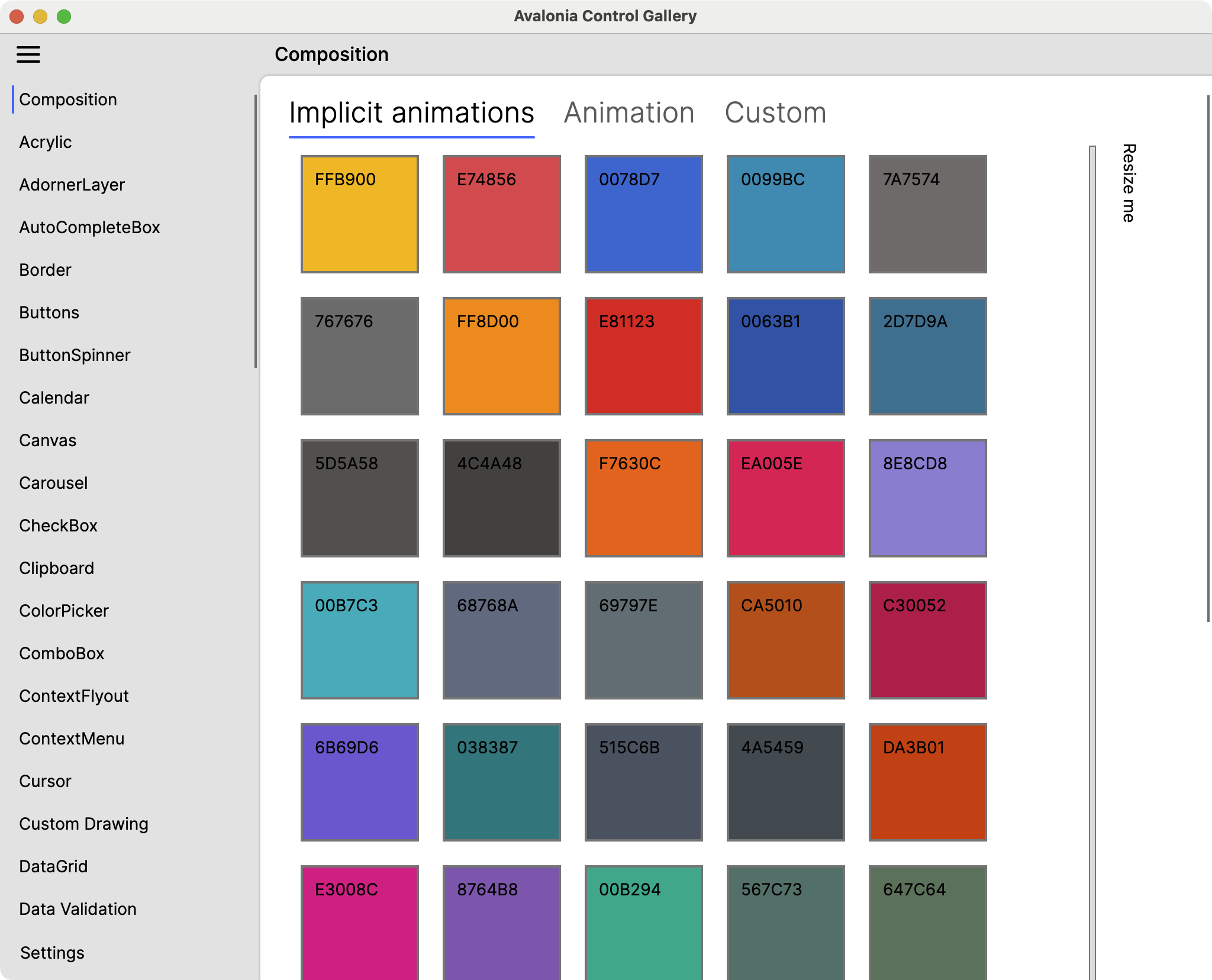This screenshot has width=1212, height=980.
Task: Click the FFB900 yellow swatch
Action: click(360, 214)
